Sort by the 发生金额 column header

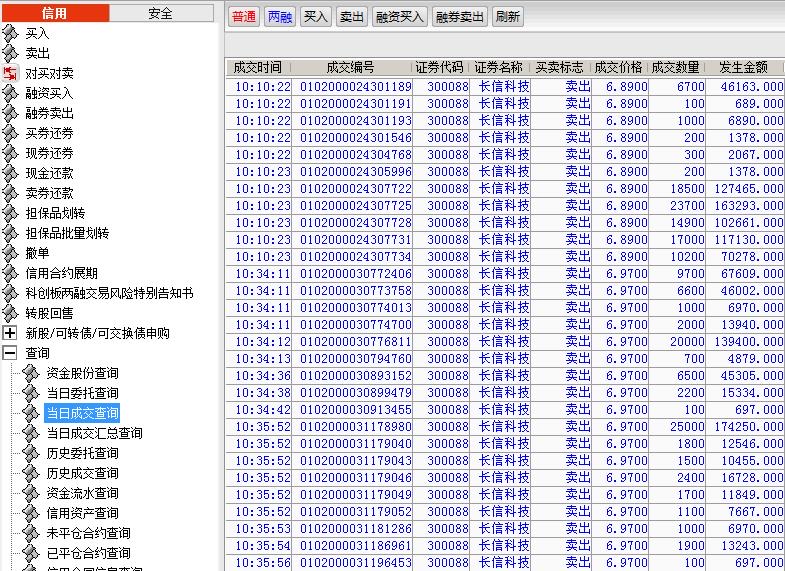click(744, 67)
